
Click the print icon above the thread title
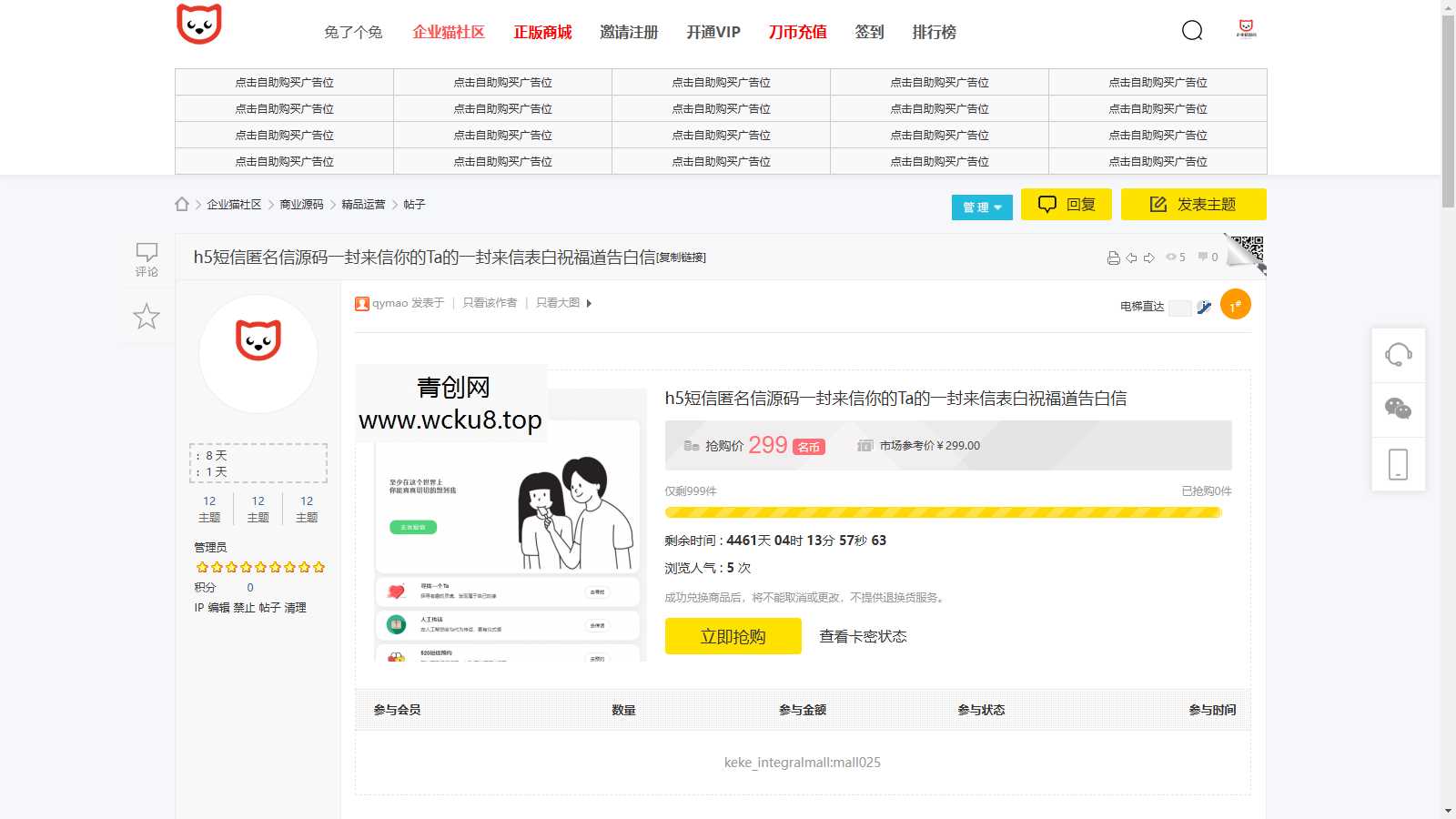[x=1114, y=258]
